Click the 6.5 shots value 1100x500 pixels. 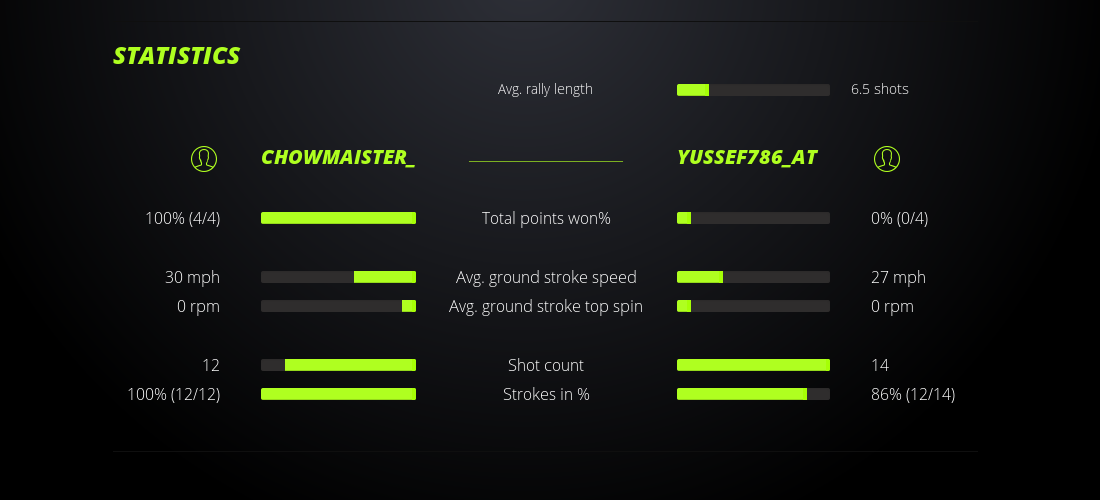(x=880, y=89)
